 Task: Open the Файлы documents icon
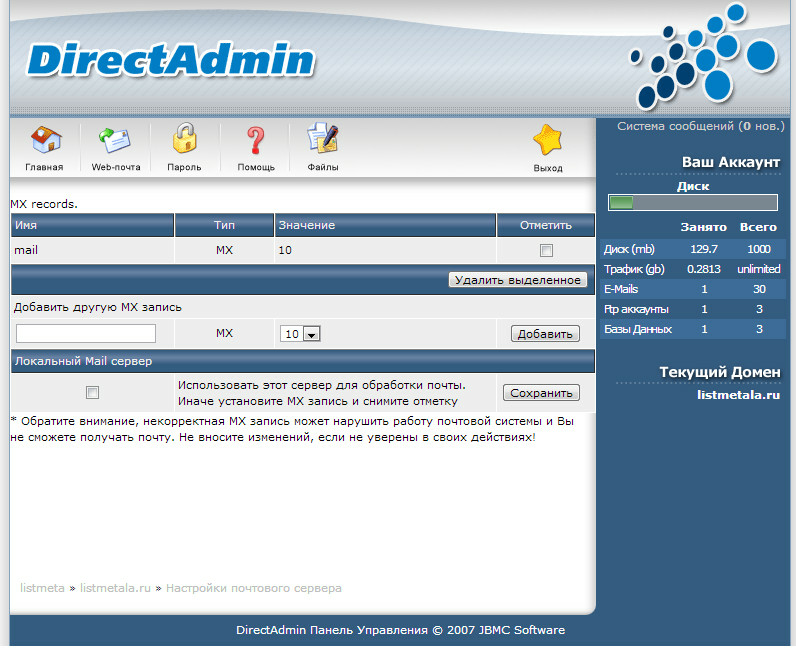pos(322,138)
